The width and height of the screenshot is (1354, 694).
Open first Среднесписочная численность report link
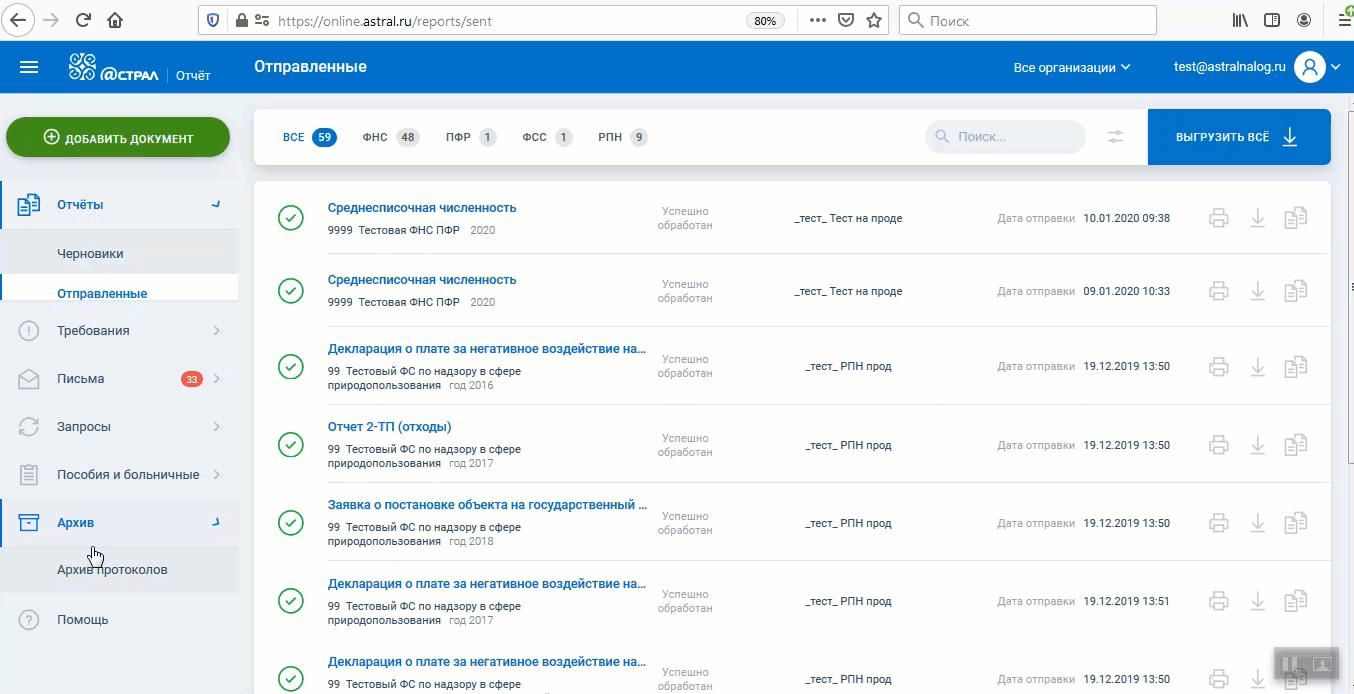point(422,208)
